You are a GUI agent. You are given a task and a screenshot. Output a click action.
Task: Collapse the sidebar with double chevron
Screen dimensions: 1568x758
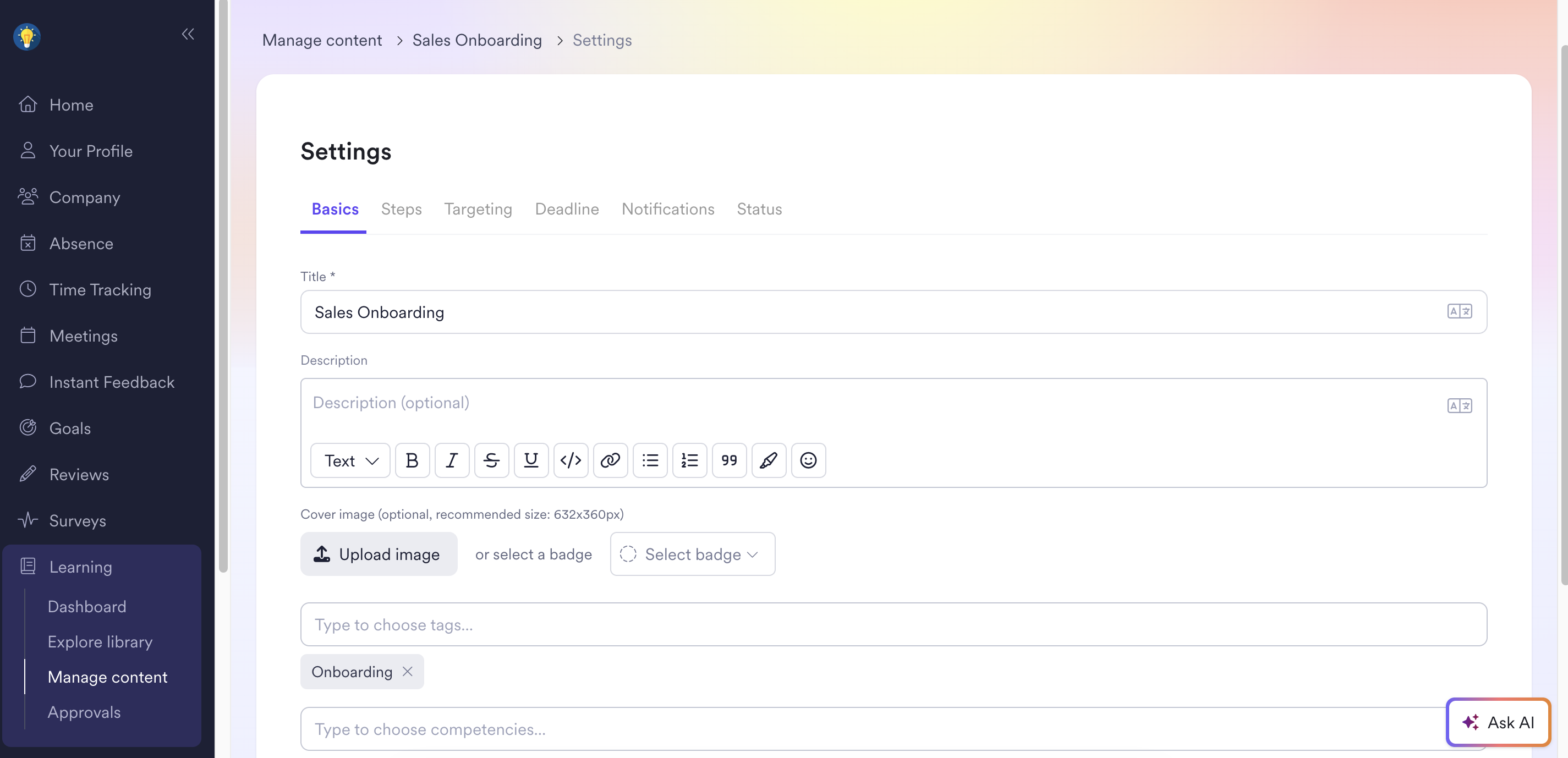point(188,34)
